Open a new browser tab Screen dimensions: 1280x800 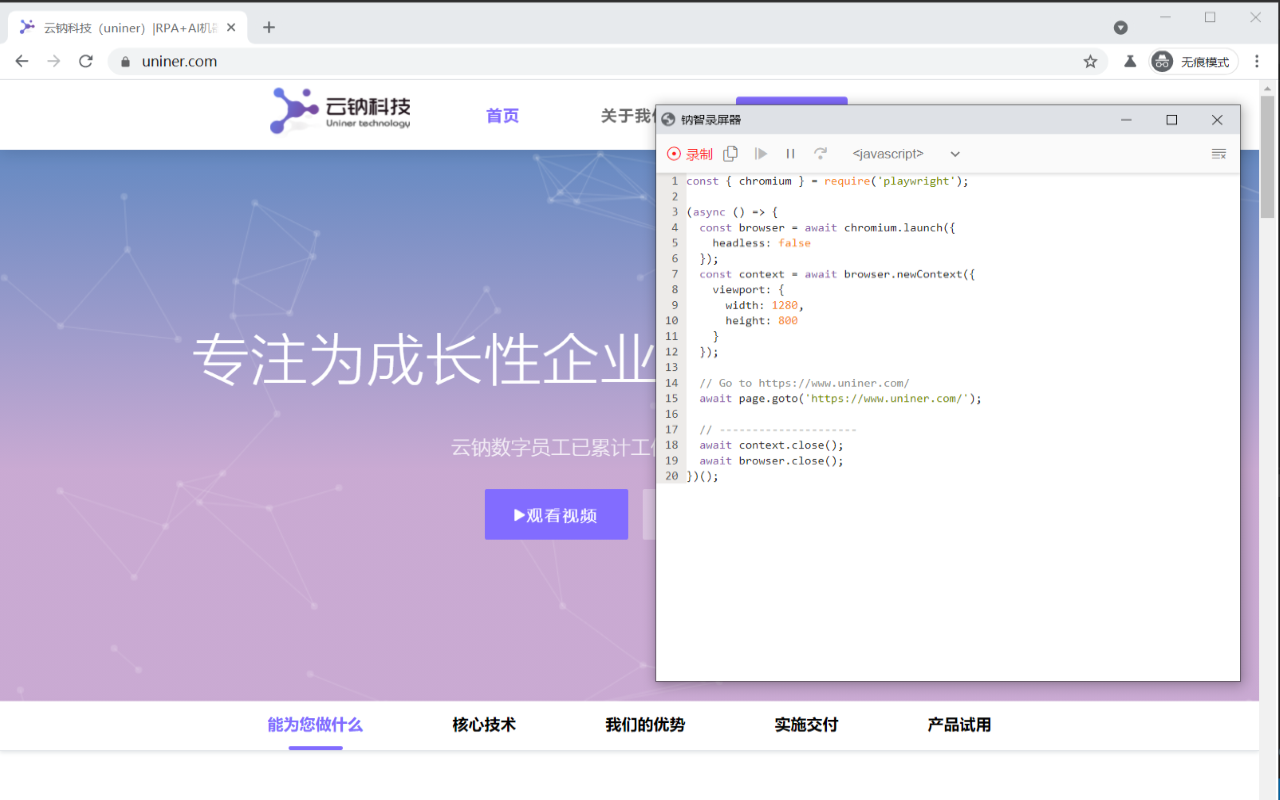(268, 27)
